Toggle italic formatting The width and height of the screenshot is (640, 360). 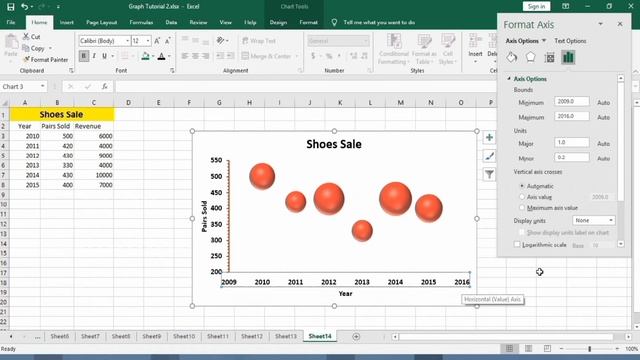[94, 56]
